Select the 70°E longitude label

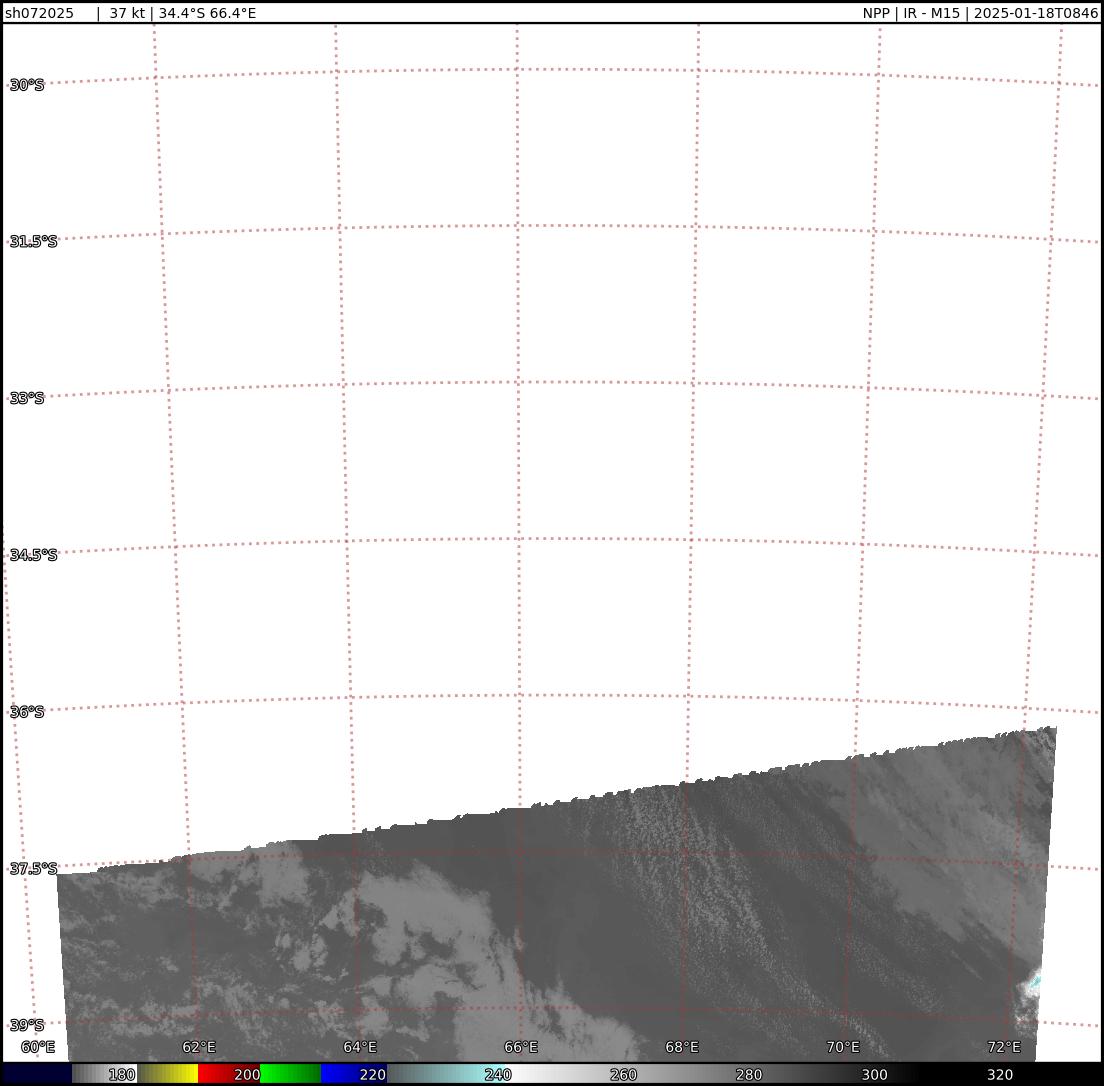coord(843,1047)
